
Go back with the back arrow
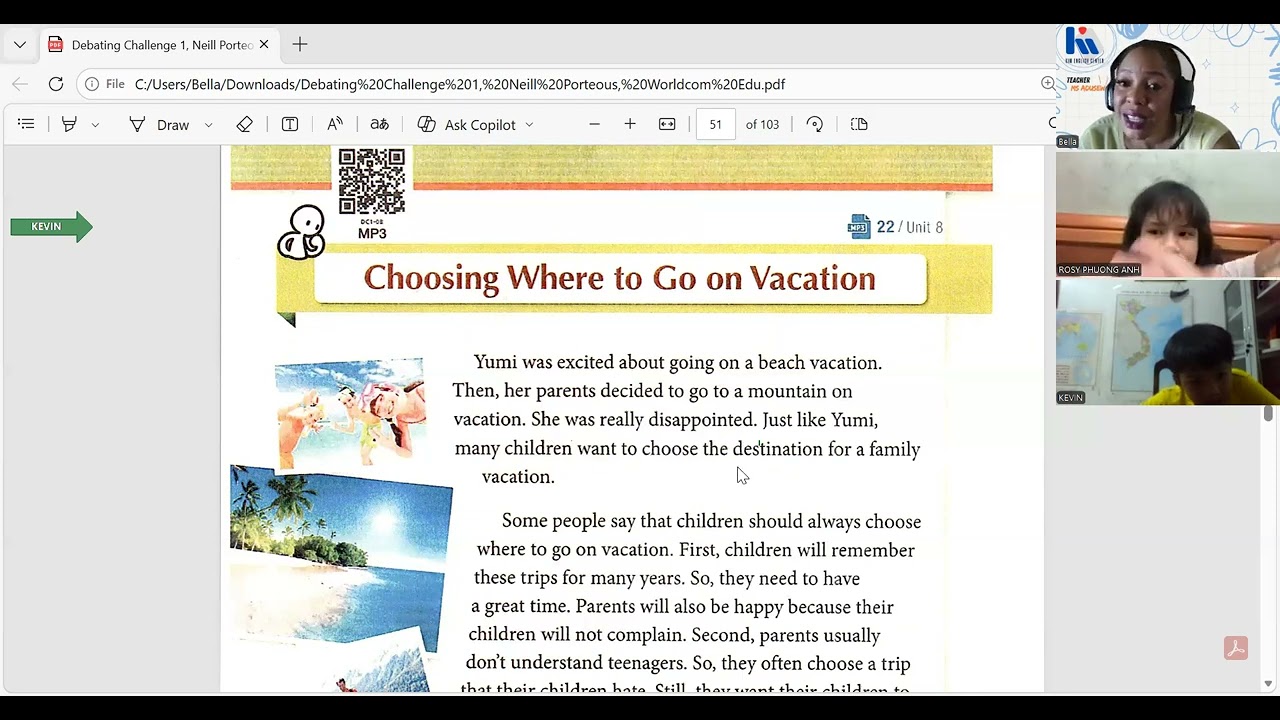pos(20,84)
